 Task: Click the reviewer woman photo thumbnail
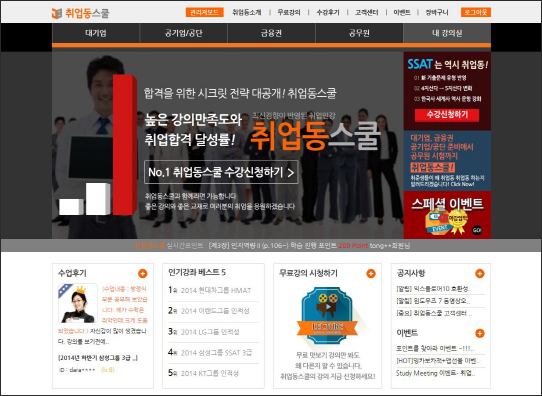tap(78, 303)
